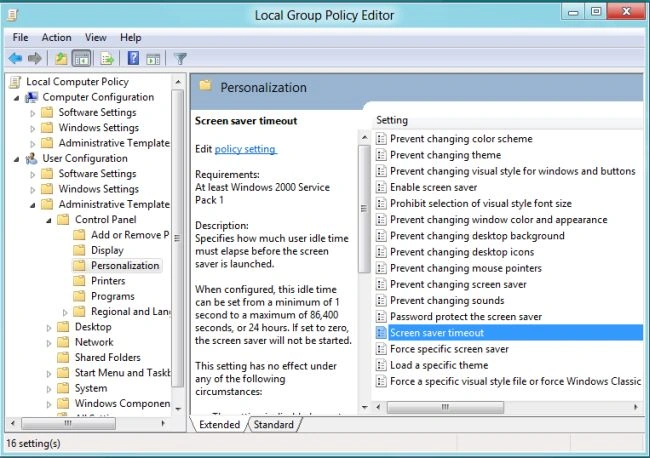The width and height of the screenshot is (650, 458).
Task: Click the Up one level folder icon
Action: (x=61, y=58)
